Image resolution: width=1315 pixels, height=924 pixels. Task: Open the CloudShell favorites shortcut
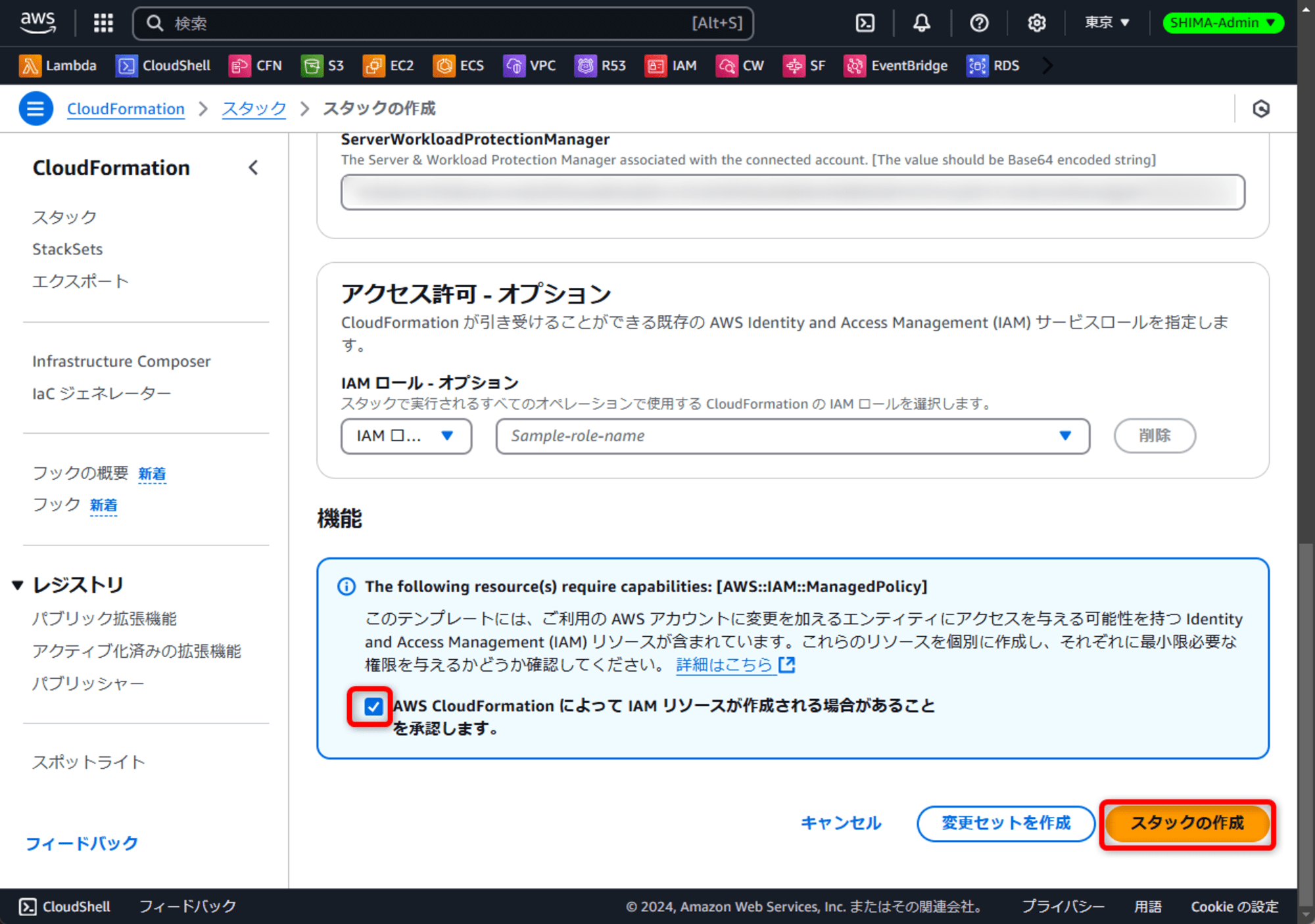click(163, 66)
